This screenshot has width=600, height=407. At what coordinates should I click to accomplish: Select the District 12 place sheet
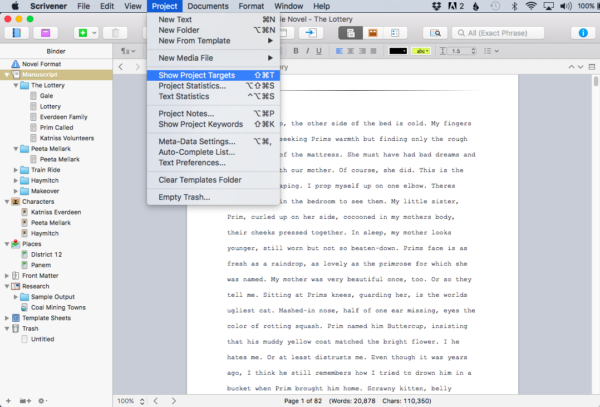(x=46, y=254)
